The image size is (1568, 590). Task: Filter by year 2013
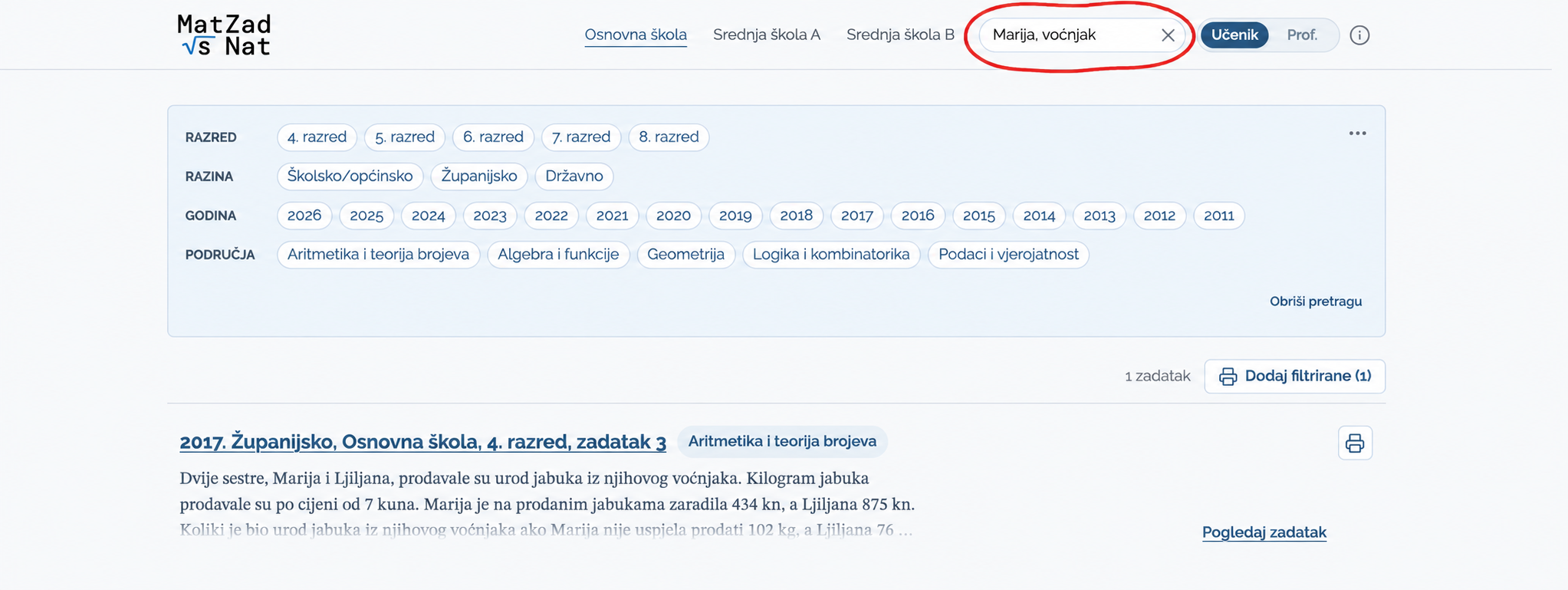(x=1100, y=216)
